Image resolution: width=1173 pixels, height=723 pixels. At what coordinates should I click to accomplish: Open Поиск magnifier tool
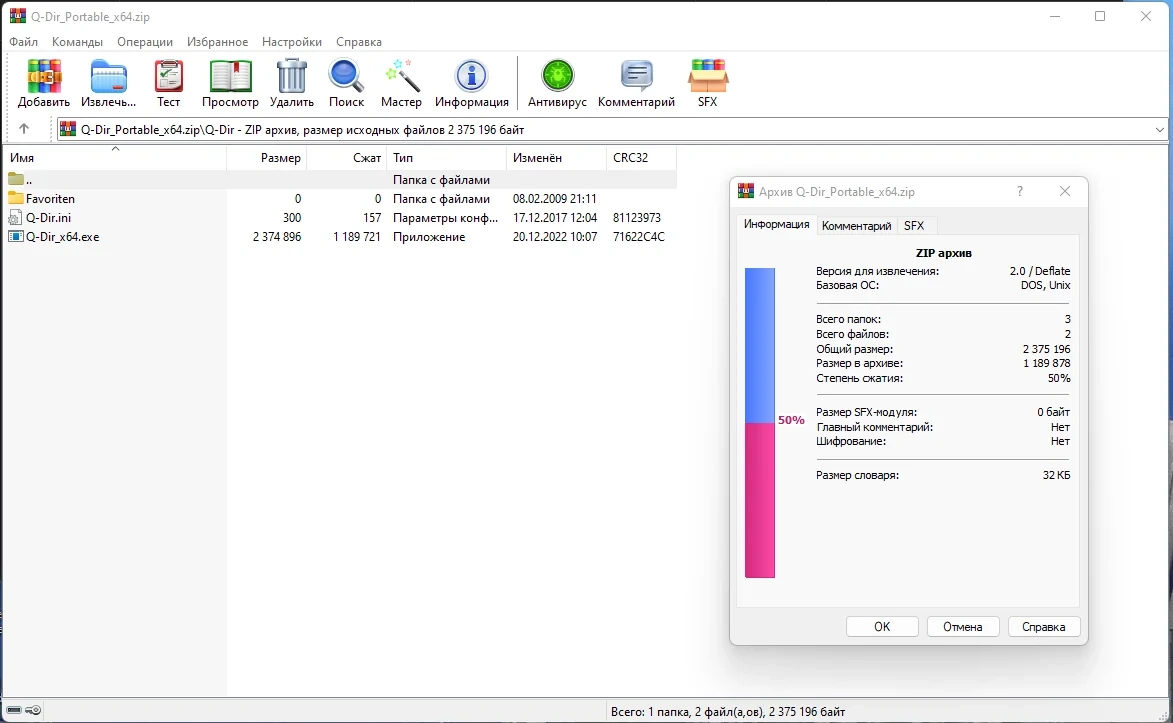[x=346, y=76]
